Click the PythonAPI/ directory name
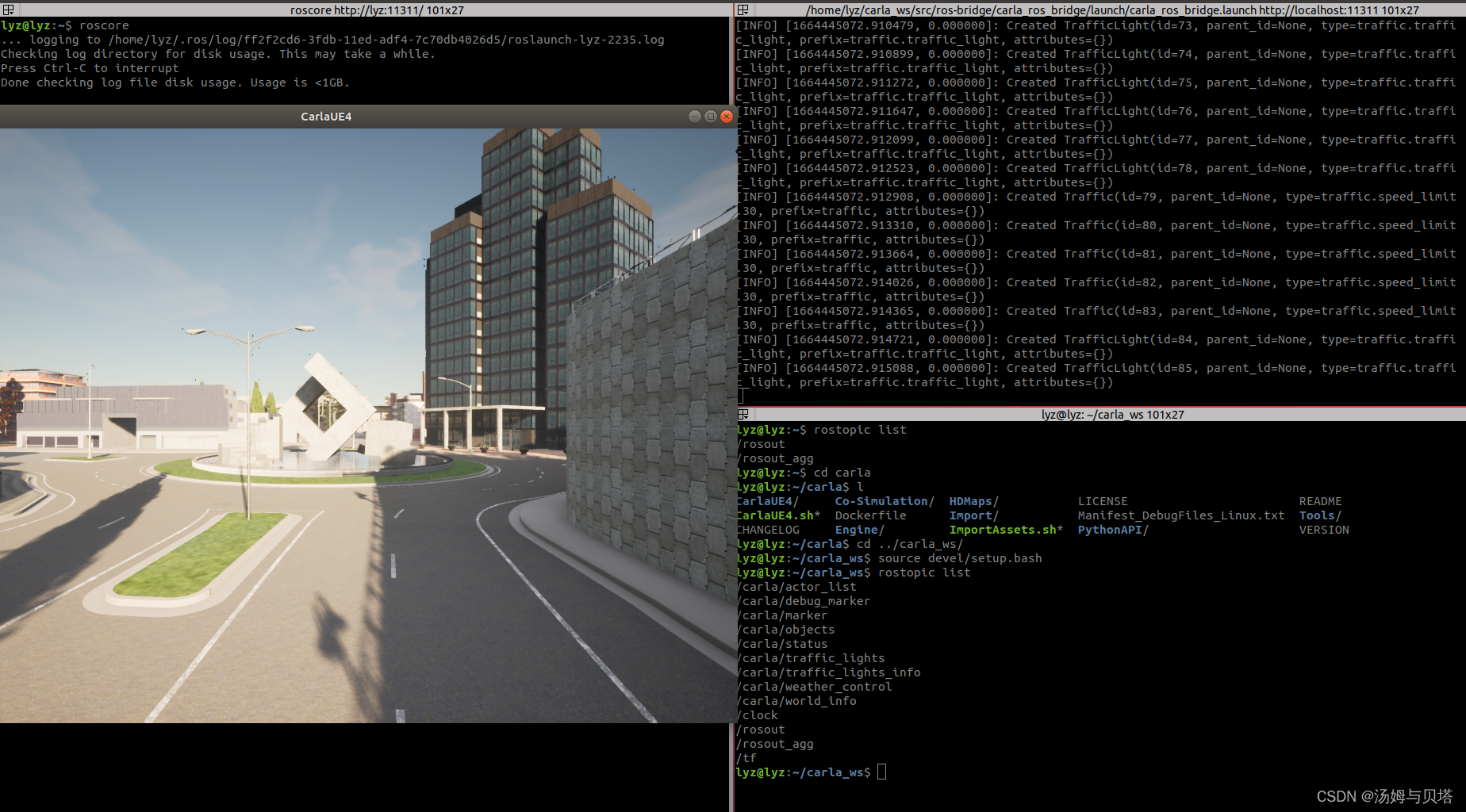The width and height of the screenshot is (1466, 812). (x=1113, y=530)
